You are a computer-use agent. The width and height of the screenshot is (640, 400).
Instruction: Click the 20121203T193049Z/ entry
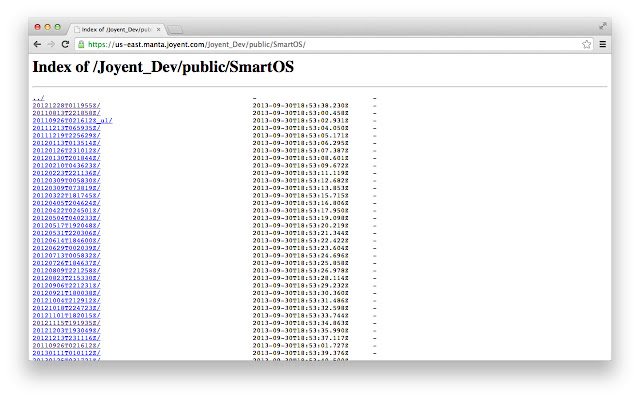[x=67, y=331]
